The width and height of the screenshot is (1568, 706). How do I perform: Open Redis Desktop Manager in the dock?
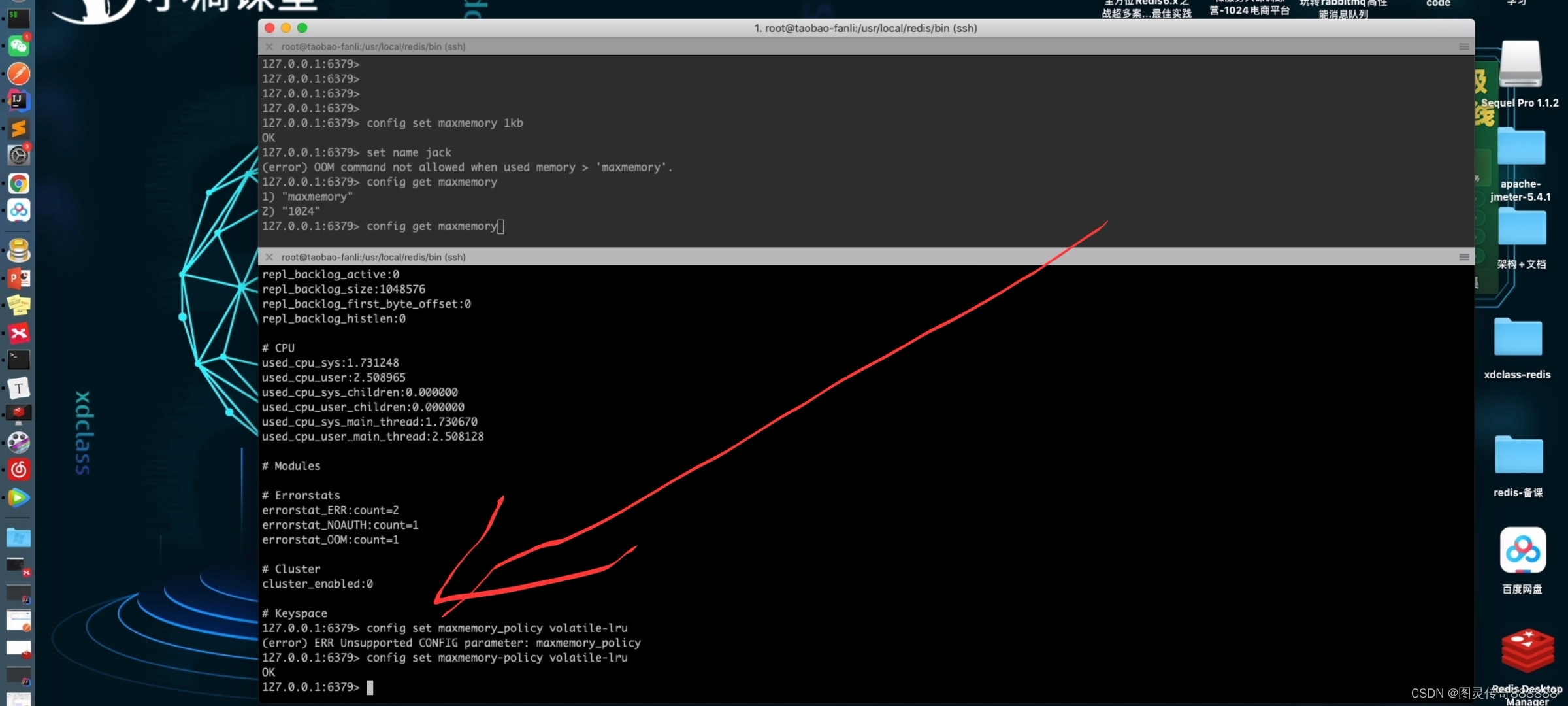(18, 415)
